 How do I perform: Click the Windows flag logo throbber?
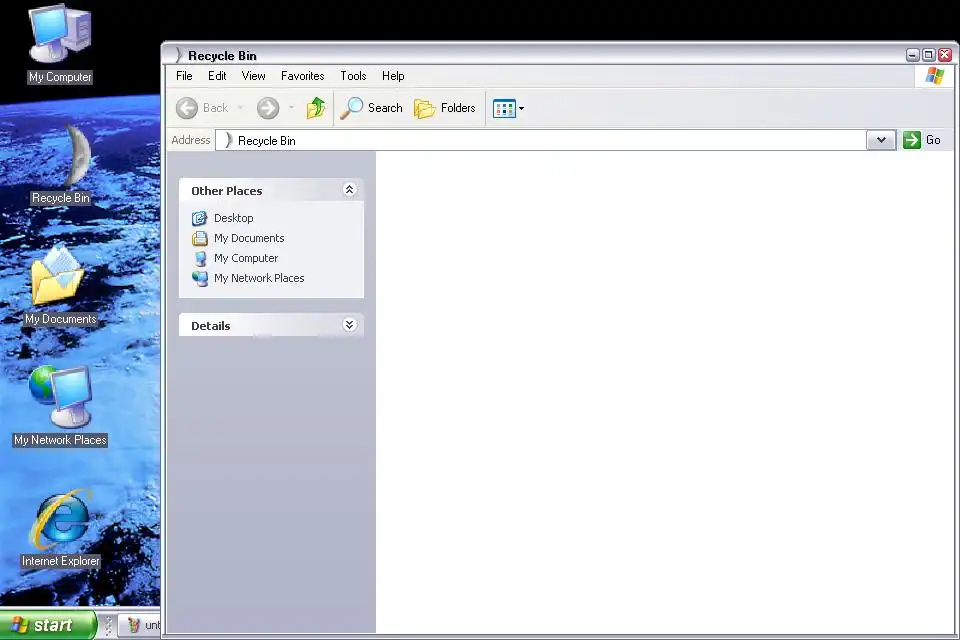(x=935, y=76)
